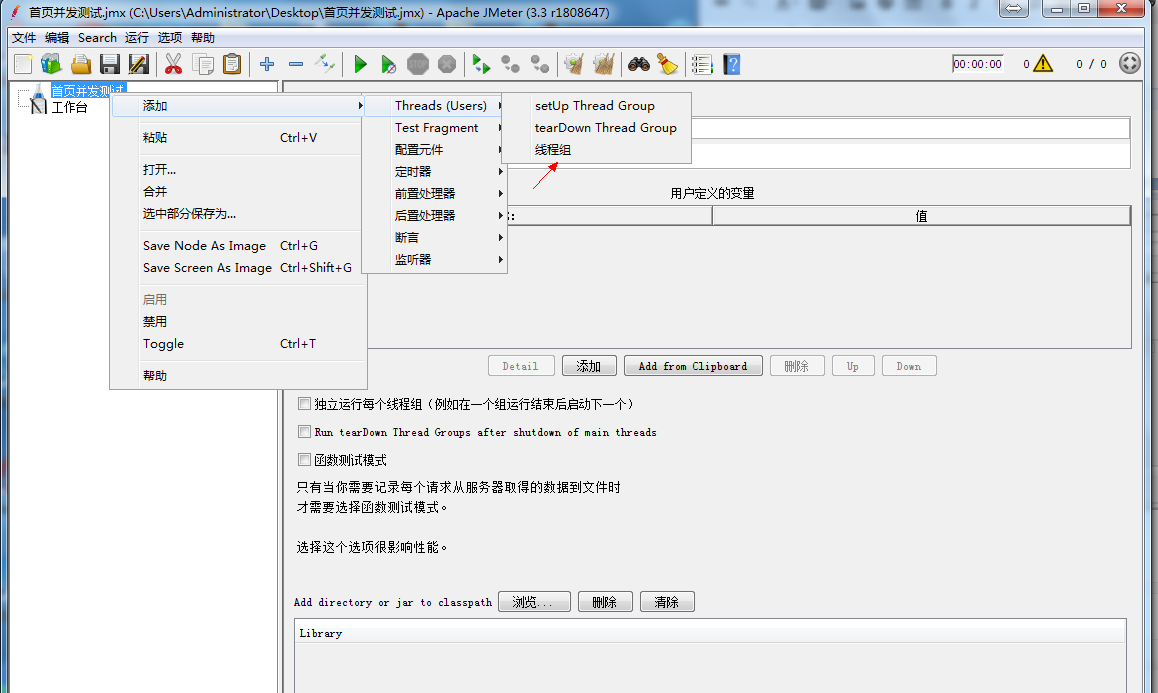Choose Save Node As Image
1158x693 pixels.
click(239, 245)
